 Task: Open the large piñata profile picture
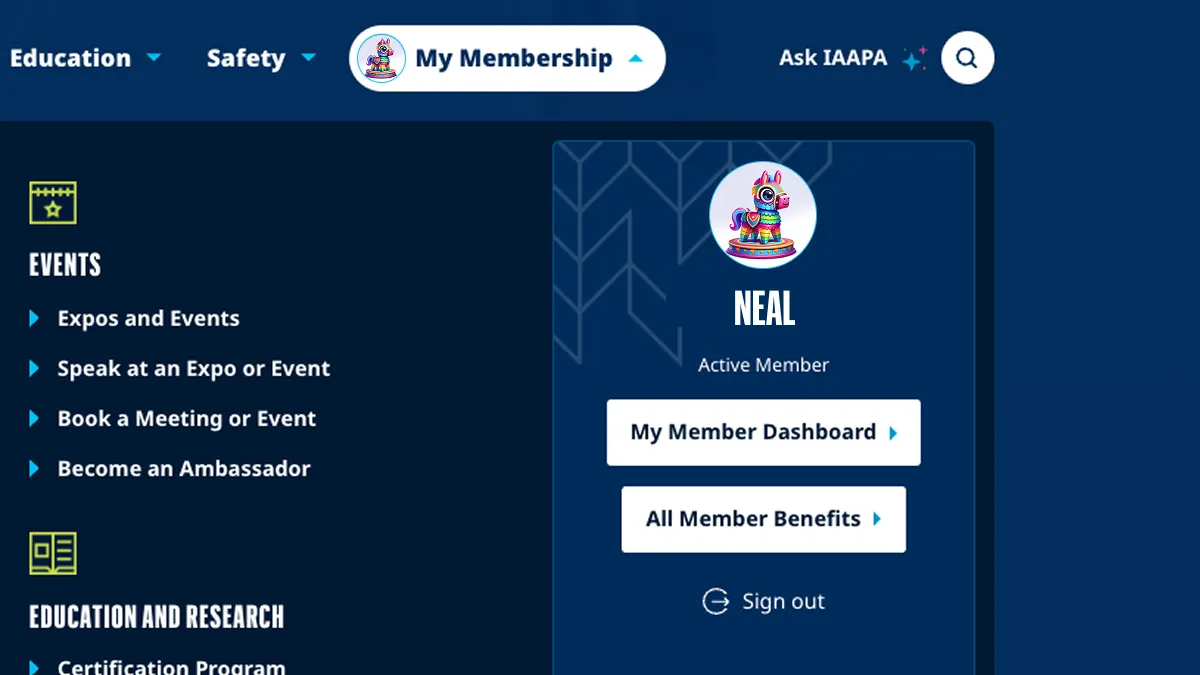coord(763,215)
